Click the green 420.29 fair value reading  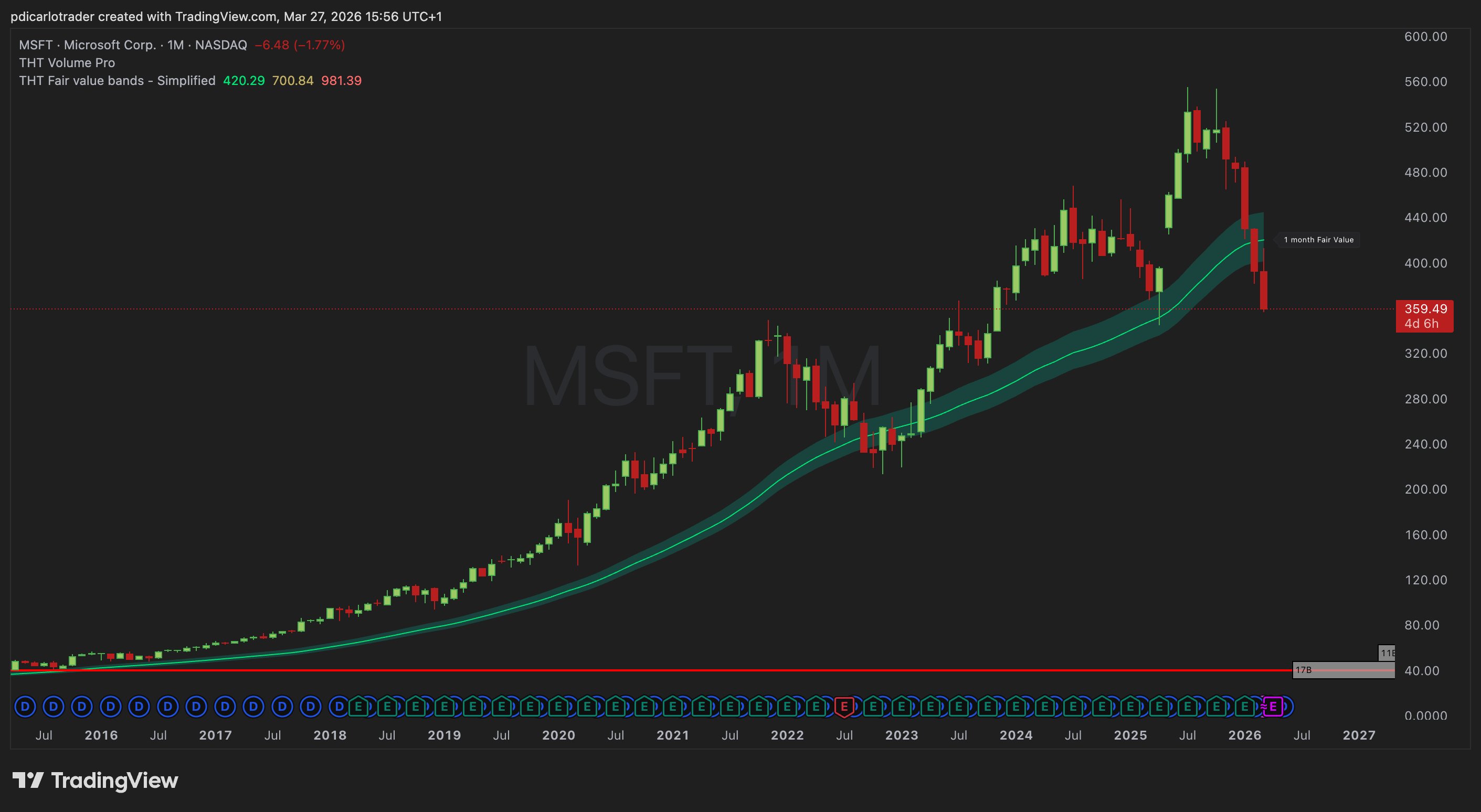[x=244, y=80]
